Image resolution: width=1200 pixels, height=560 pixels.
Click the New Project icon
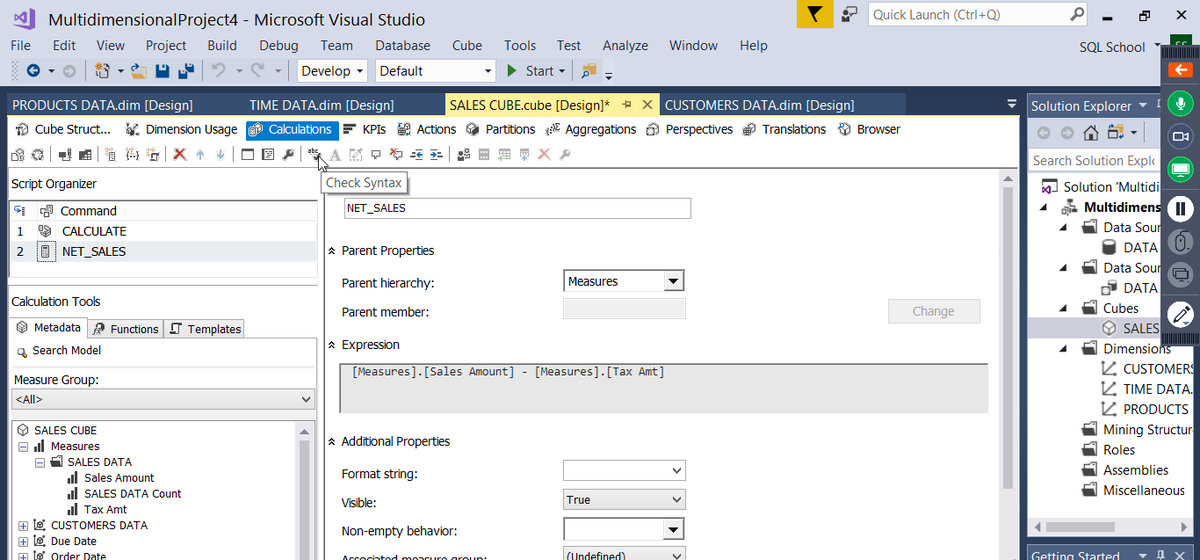(102, 71)
